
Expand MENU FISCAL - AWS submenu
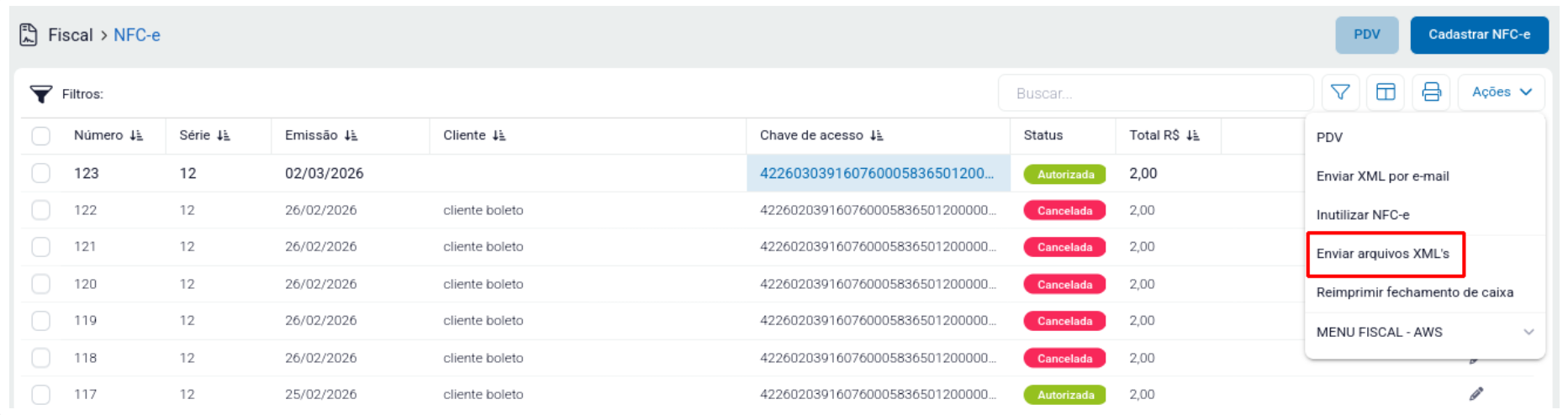coord(1528,332)
